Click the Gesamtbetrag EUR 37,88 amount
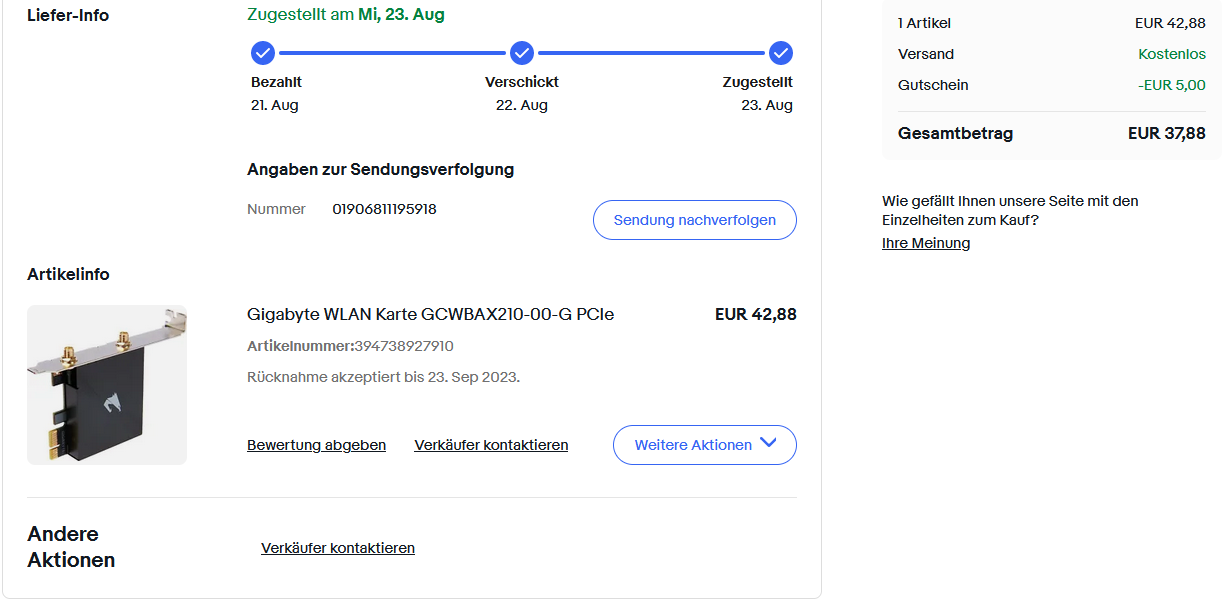1229x609 pixels. 1166,133
